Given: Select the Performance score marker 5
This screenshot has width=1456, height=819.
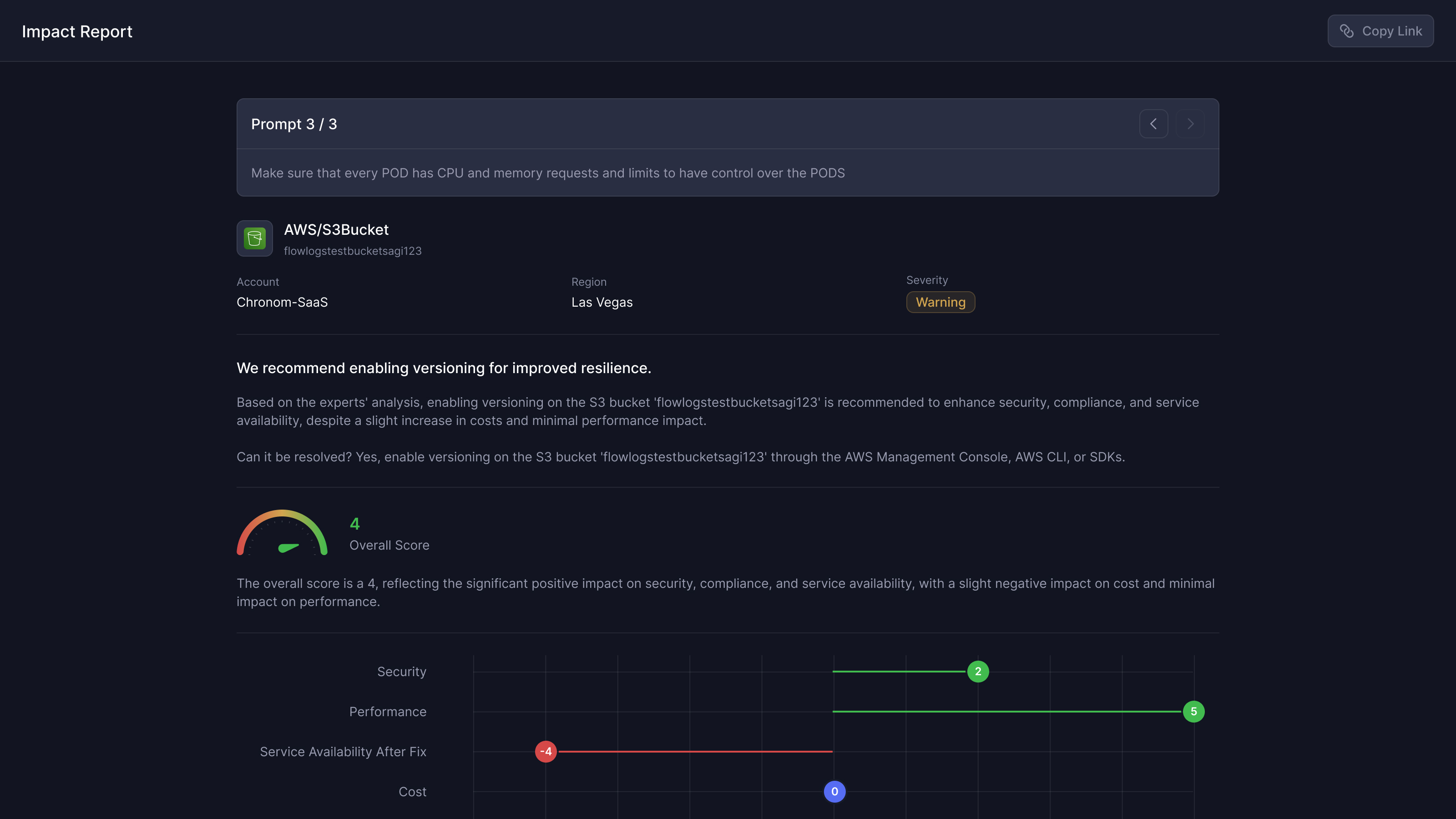Looking at the screenshot, I should (x=1194, y=712).
